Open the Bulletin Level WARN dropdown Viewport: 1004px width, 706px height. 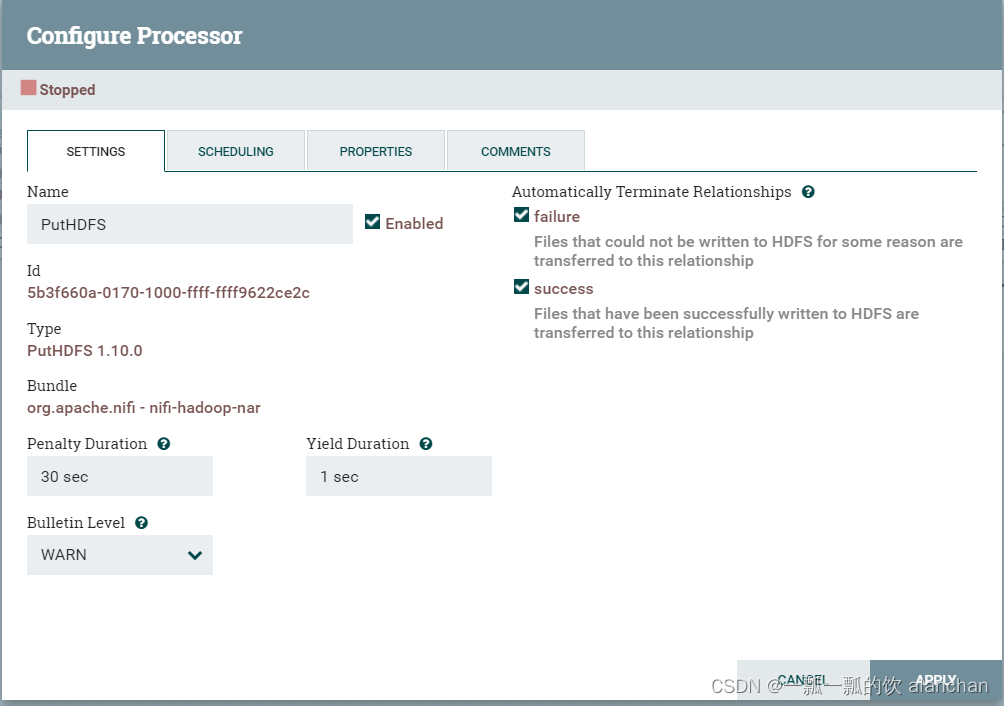pyautogui.click(x=120, y=555)
